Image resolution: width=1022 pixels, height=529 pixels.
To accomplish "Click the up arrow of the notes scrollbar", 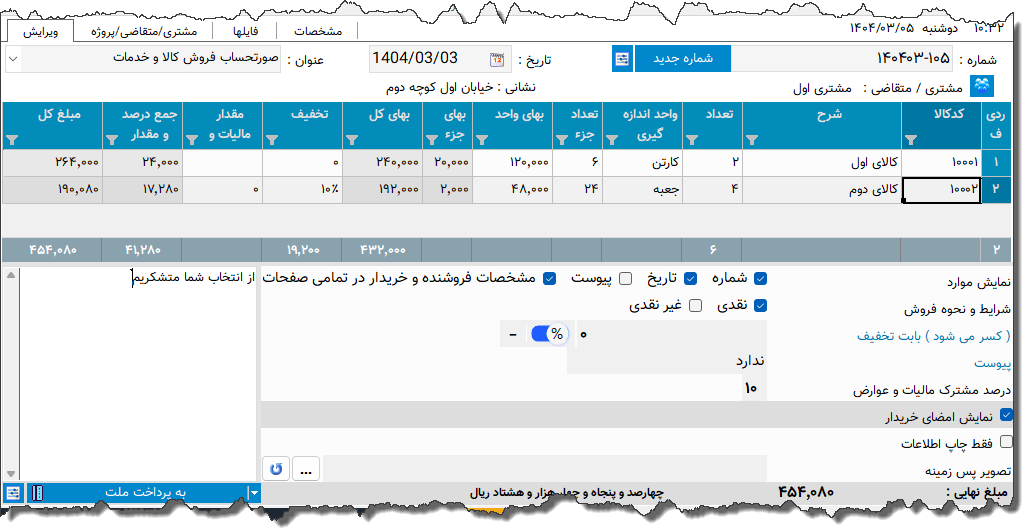I will (x=10, y=276).
